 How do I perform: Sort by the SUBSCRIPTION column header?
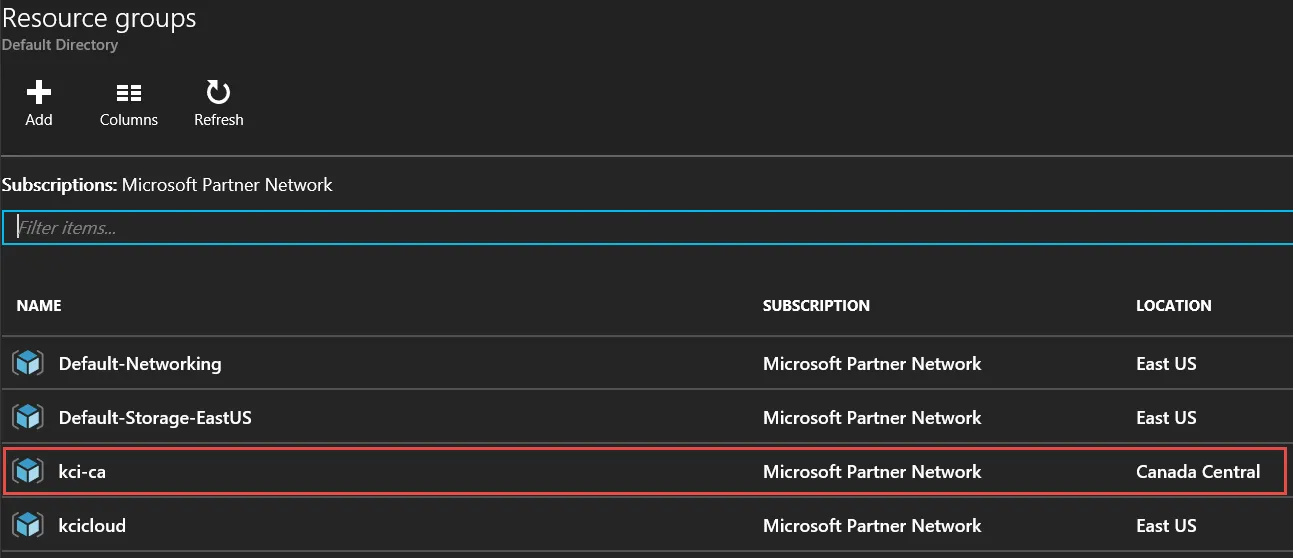tap(816, 306)
